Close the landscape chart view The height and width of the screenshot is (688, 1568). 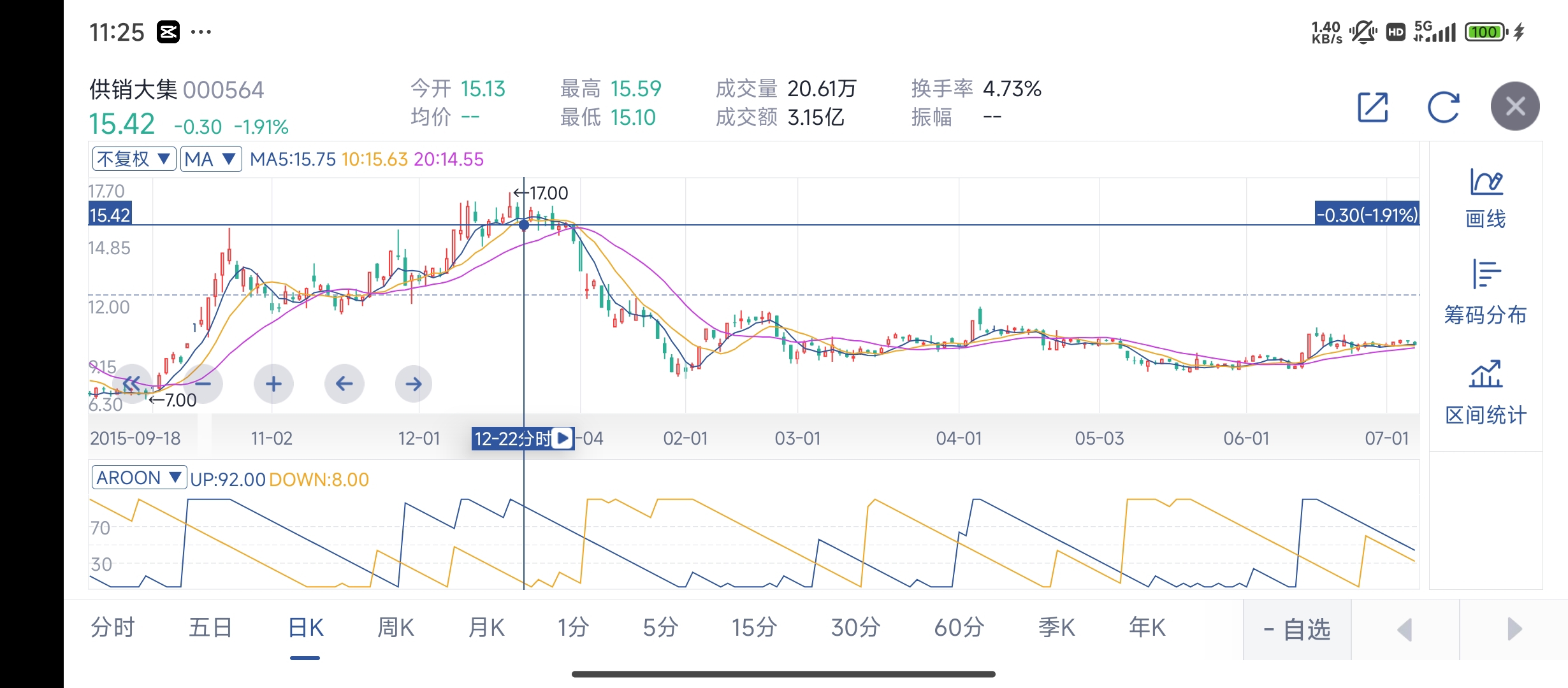(x=1514, y=106)
